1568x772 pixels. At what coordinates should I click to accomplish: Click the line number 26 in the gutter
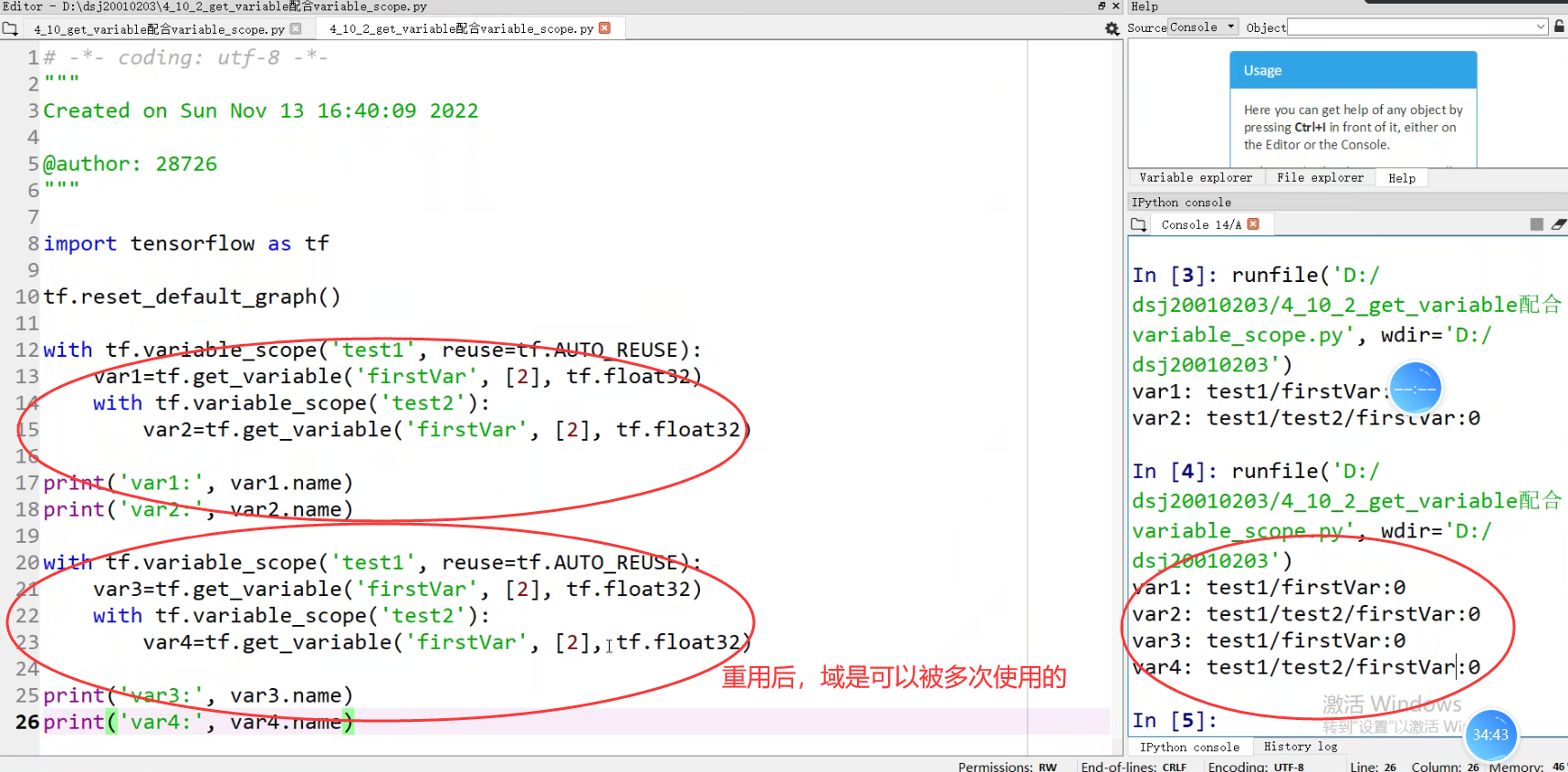(x=26, y=722)
